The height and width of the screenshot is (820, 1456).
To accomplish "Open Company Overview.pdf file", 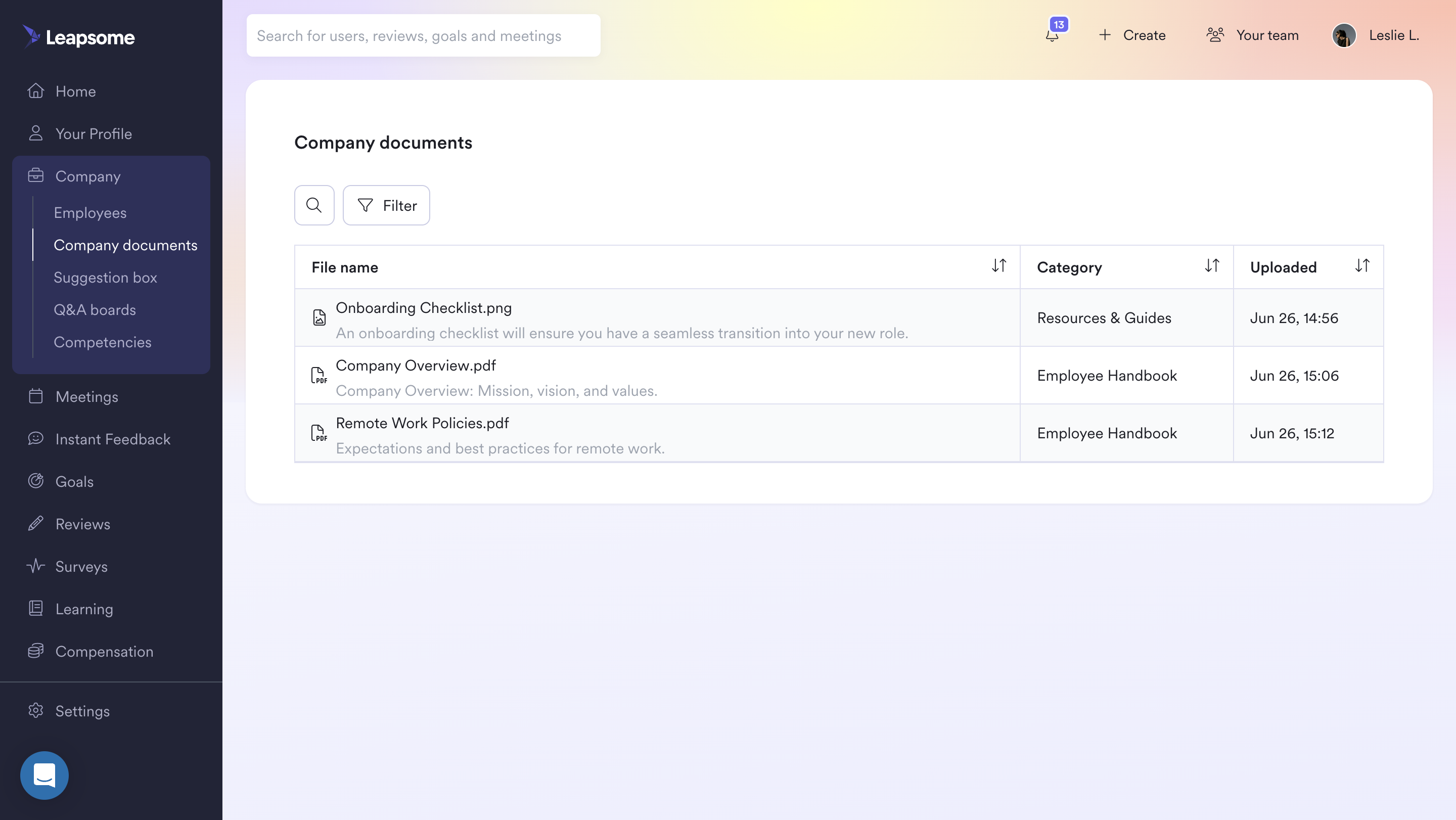I will [416, 365].
